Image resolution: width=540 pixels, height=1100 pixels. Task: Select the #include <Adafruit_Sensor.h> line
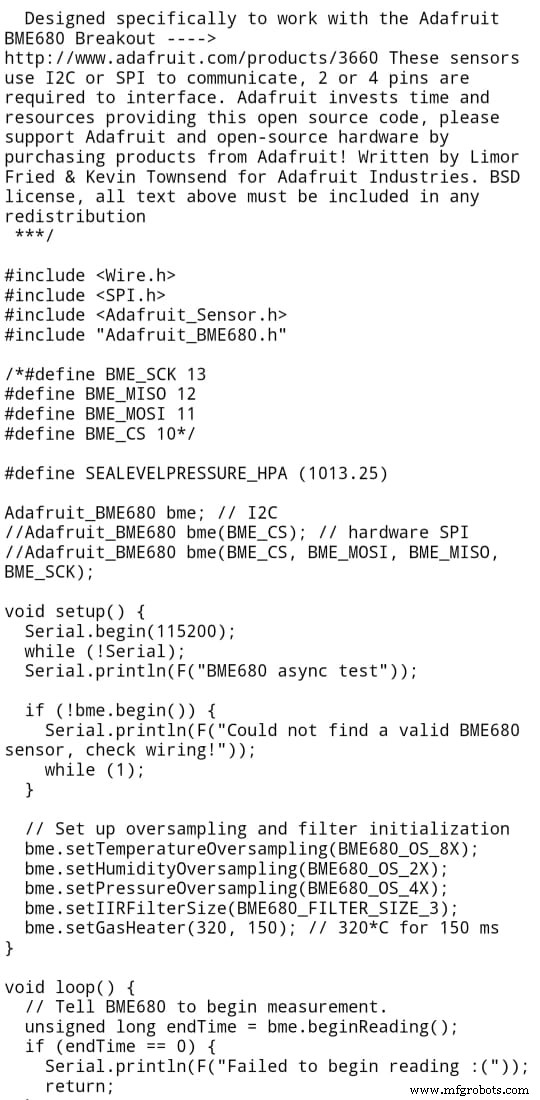pyautogui.click(x=145, y=315)
